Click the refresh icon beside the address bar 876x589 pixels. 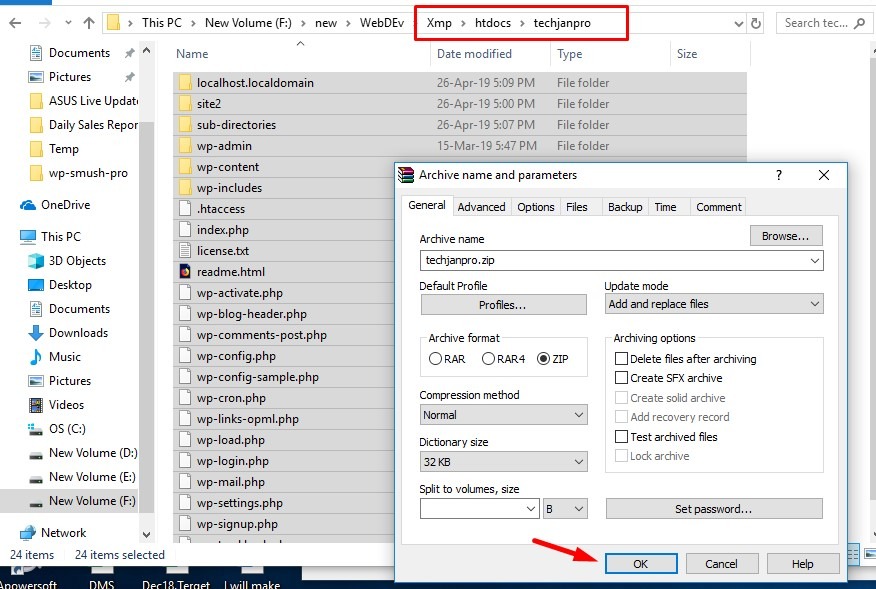click(x=756, y=22)
